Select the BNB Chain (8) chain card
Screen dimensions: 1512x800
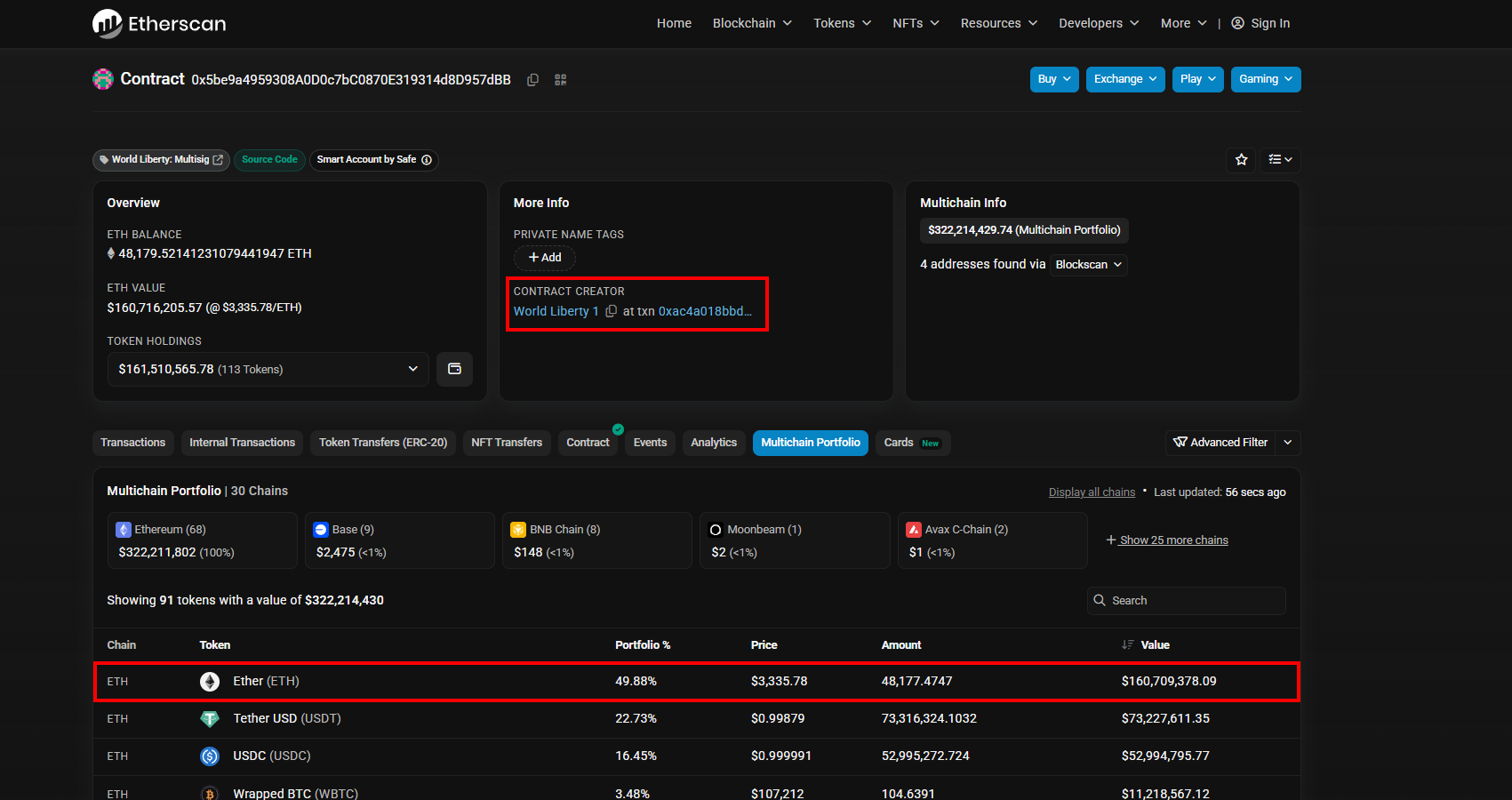coord(596,540)
